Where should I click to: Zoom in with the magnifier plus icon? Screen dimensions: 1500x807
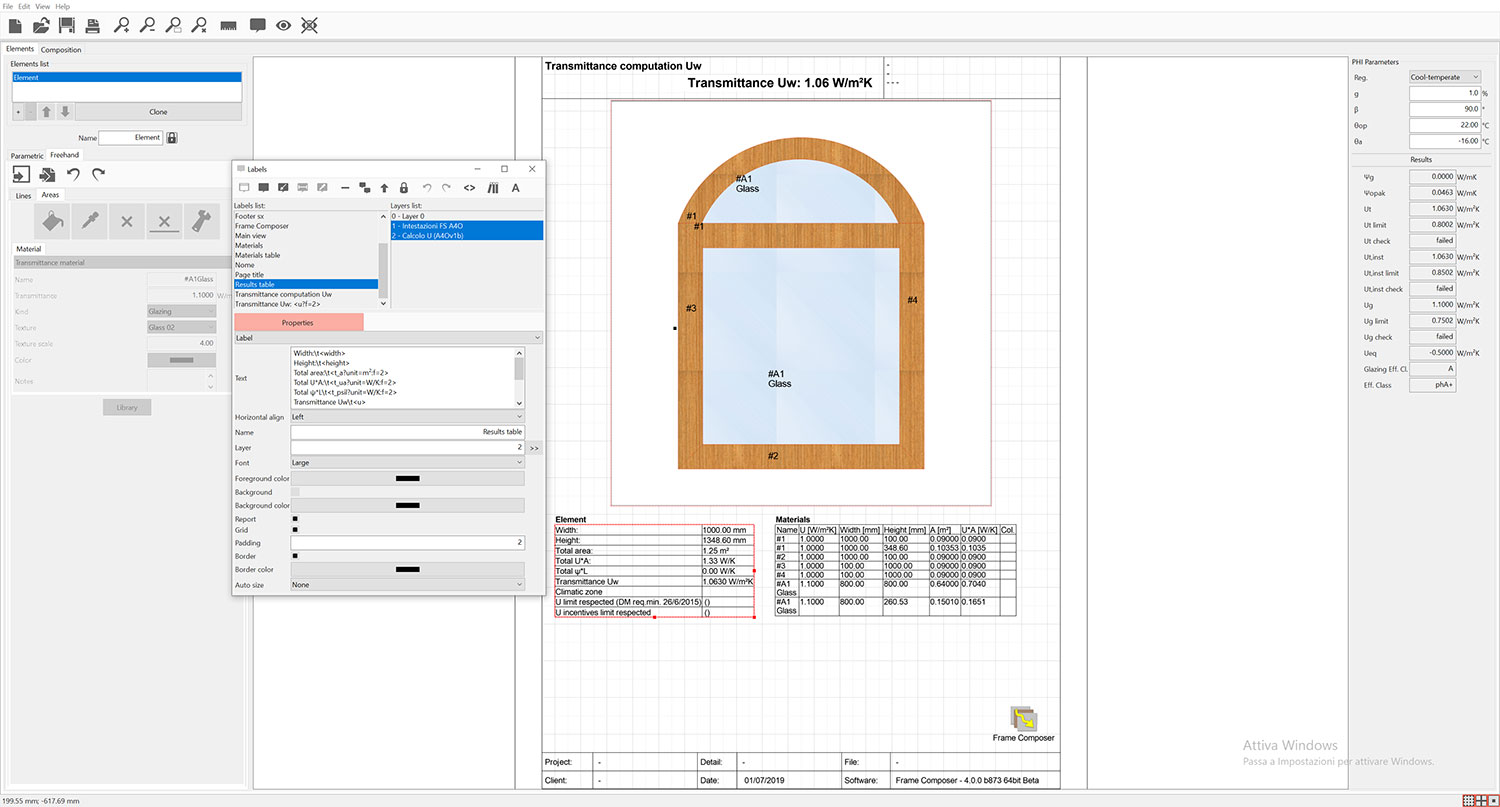point(122,25)
